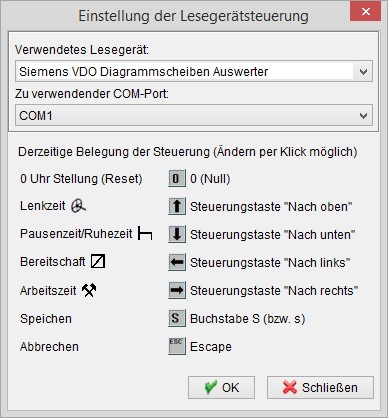The height and width of the screenshot is (418, 388).
Task: Click the crossed-box Bereitschaft symbol
Action: coord(98,262)
